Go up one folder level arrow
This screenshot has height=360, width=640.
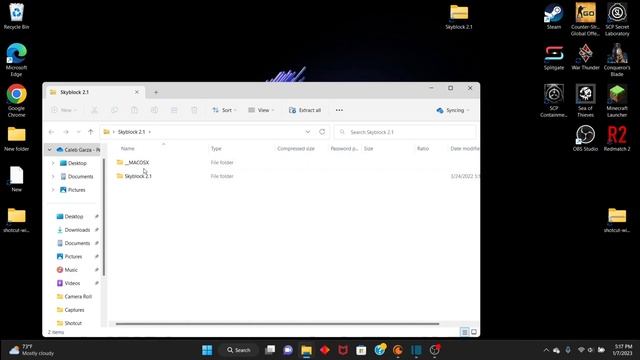coord(91,132)
